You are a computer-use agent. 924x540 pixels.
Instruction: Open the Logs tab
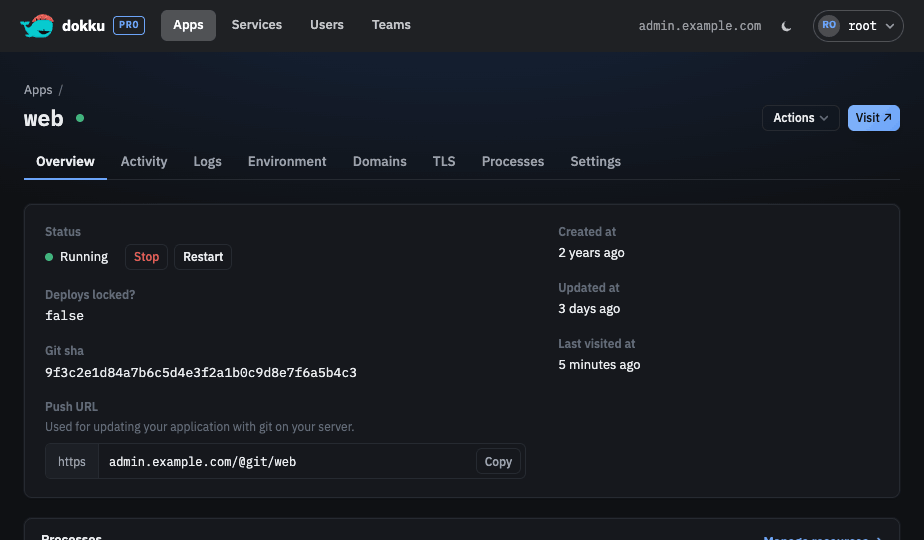tap(207, 162)
